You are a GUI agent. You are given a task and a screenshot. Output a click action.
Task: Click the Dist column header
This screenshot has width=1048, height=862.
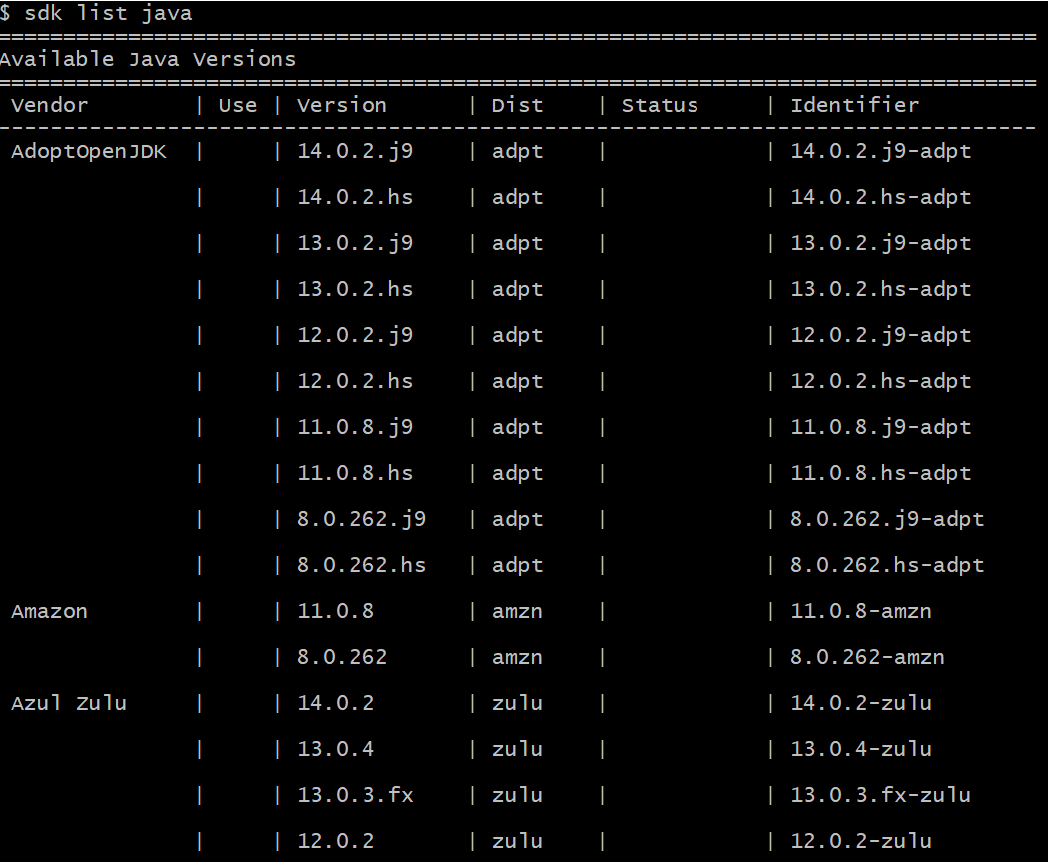point(517,106)
